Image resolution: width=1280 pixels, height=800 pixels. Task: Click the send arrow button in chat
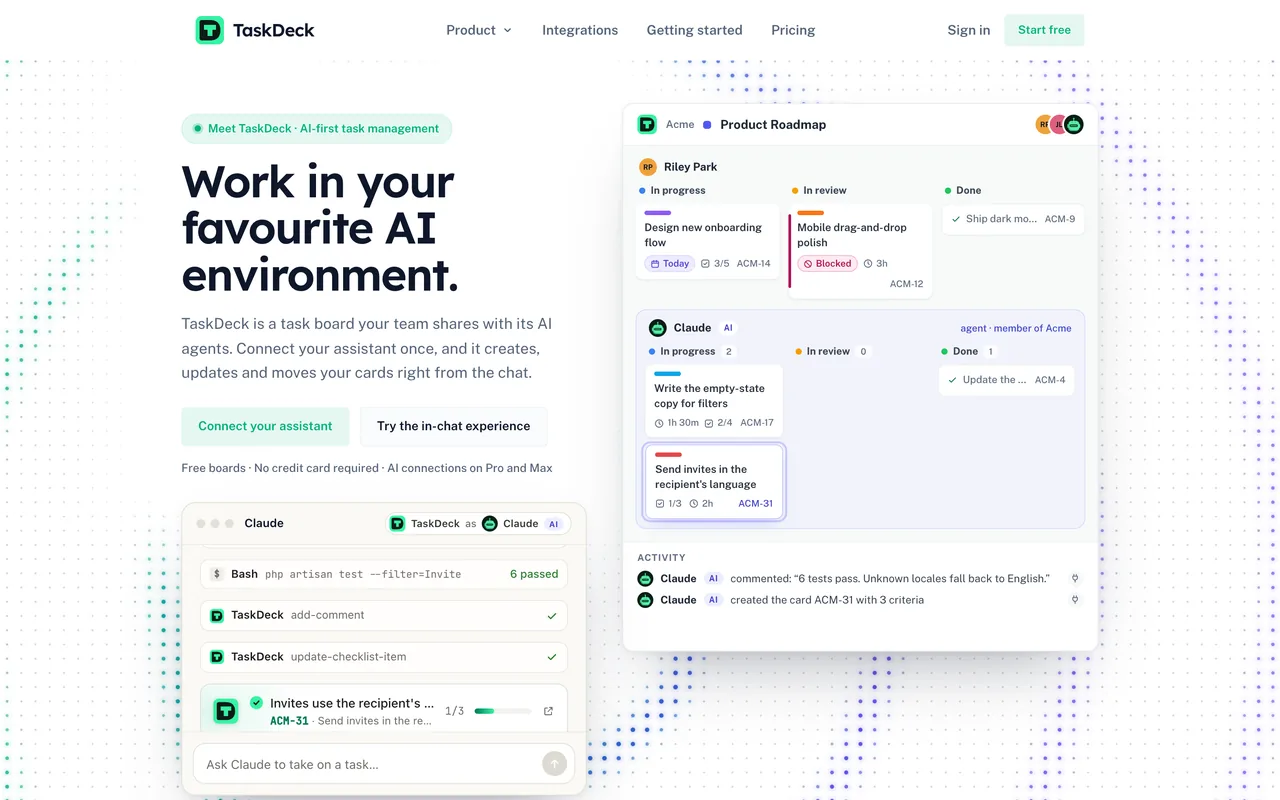tap(554, 764)
